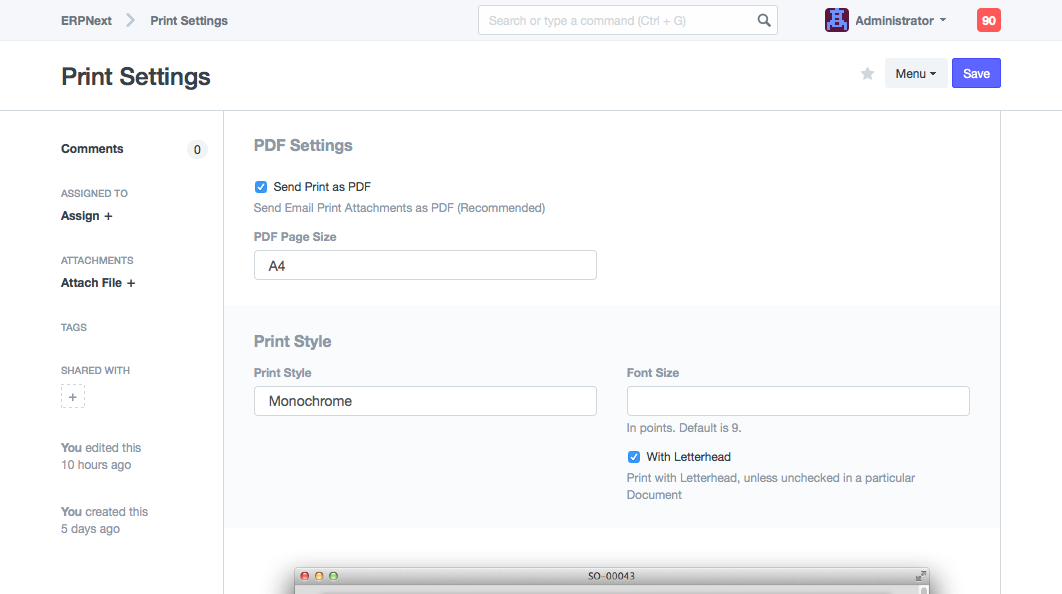Expand the Menu dropdown
The image size is (1062, 594).
[915, 74]
